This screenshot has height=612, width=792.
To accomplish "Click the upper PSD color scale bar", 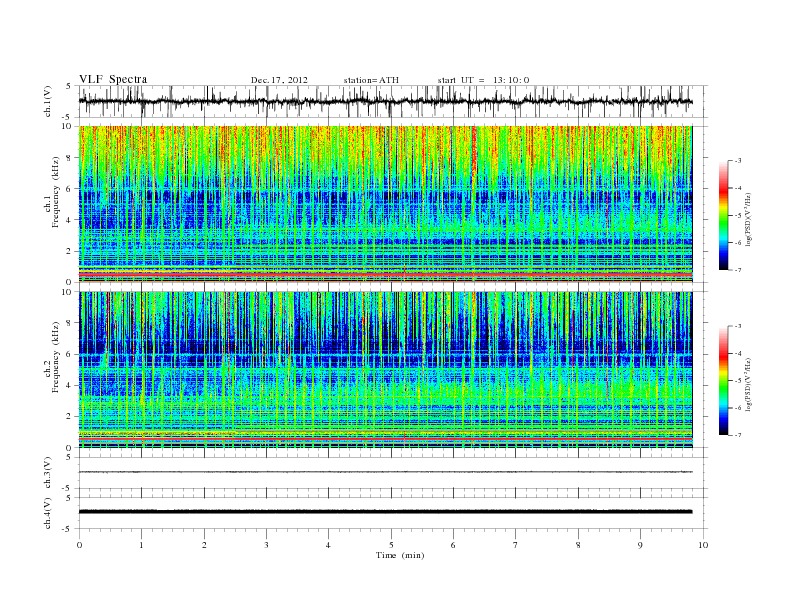I will point(723,215).
